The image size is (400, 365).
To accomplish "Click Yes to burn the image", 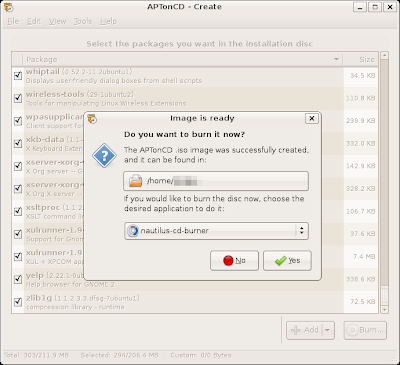I will (287, 261).
